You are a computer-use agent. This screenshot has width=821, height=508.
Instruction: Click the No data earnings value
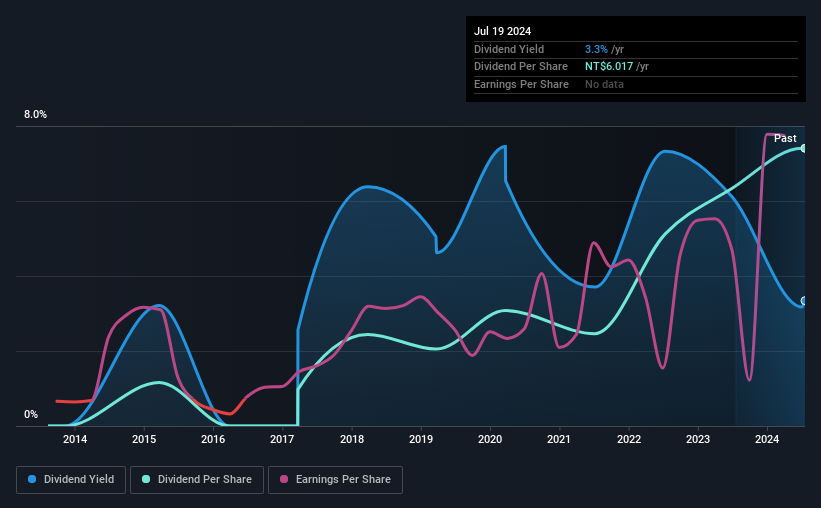pyautogui.click(x=604, y=84)
